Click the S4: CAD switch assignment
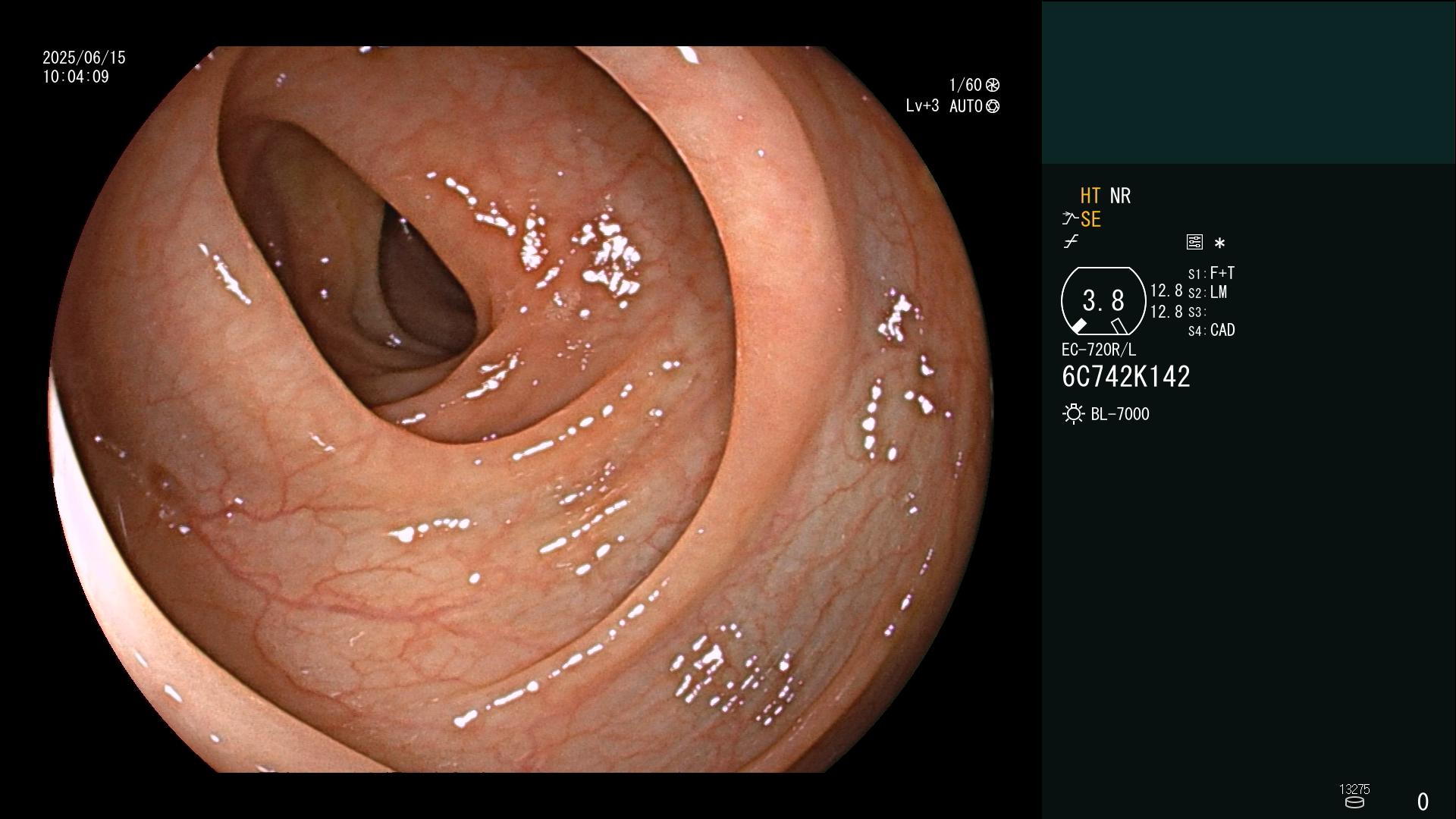The height and width of the screenshot is (819, 1456). pyautogui.click(x=1211, y=330)
